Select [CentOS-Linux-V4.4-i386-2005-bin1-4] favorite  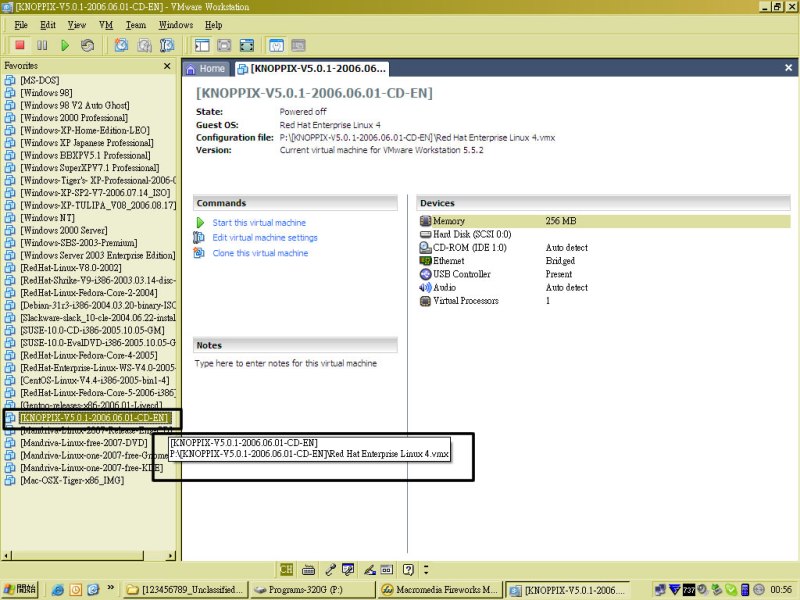94,380
